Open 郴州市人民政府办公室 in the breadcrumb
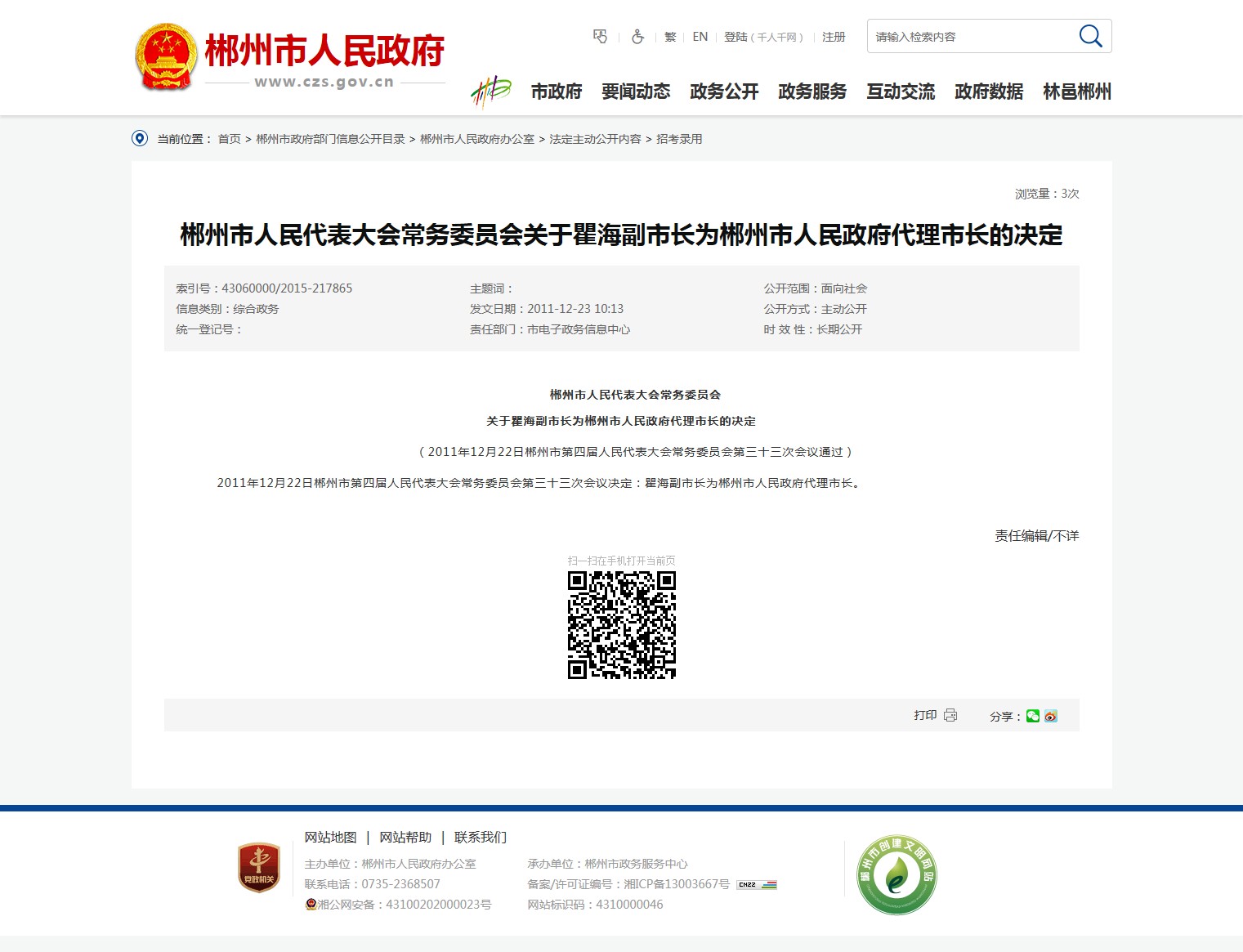The width and height of the screenshot is (1243, 952). pos(477,139)
